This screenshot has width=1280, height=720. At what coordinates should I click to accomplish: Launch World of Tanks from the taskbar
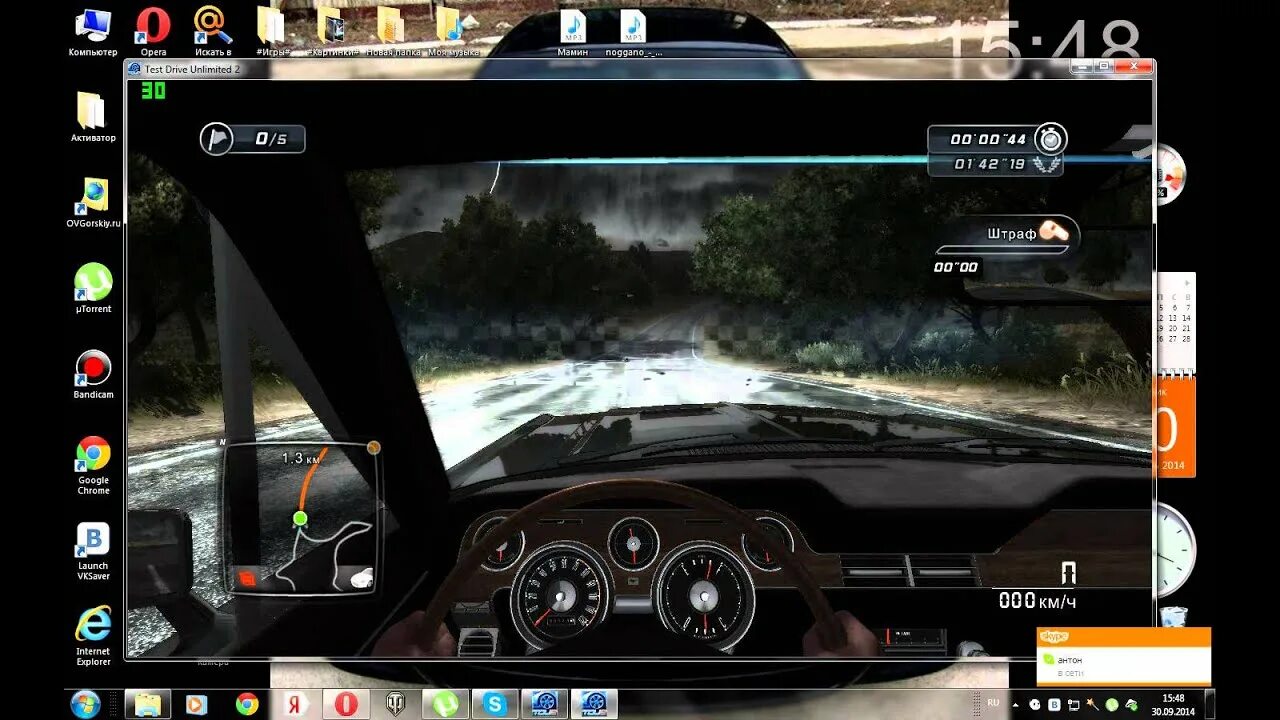[396, 704]
